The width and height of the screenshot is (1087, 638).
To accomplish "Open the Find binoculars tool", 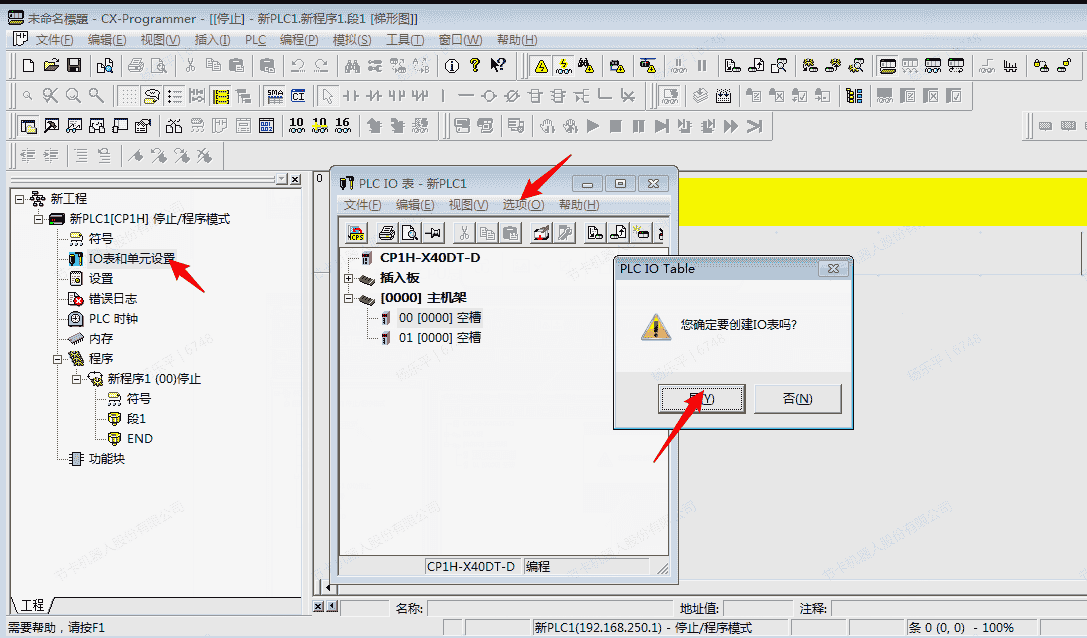I will pos(351,66).
